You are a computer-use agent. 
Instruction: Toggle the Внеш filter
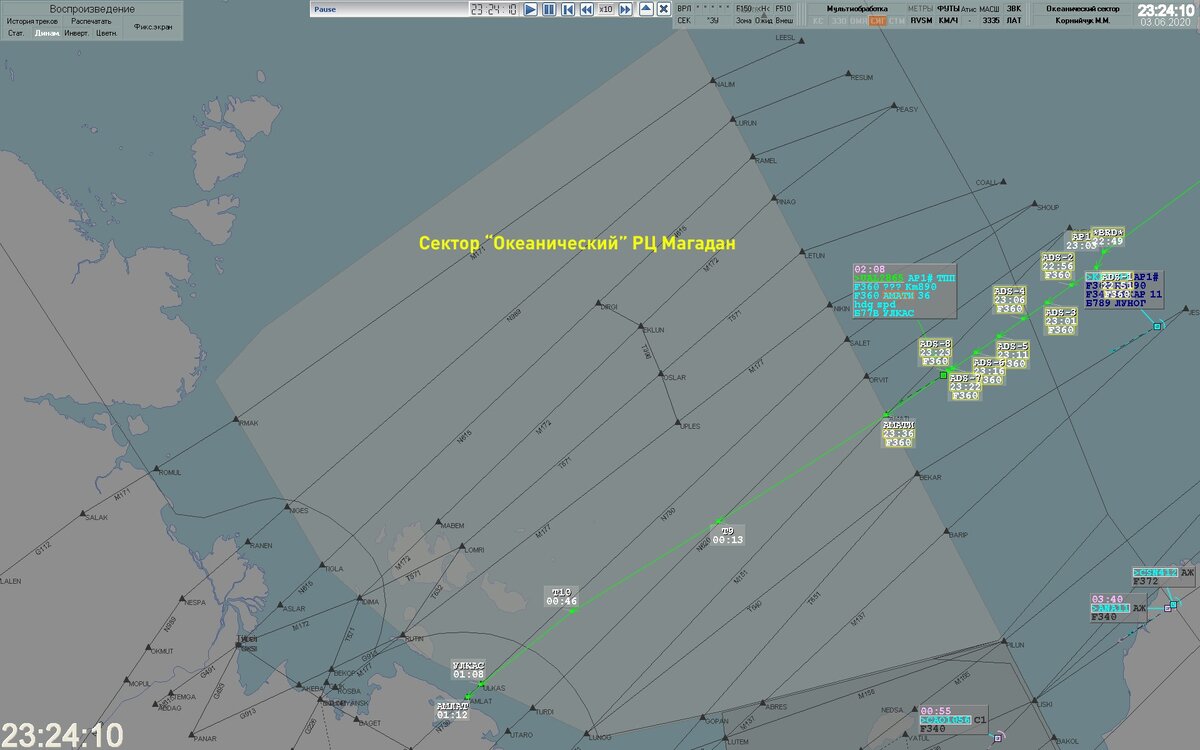[784, 20]
